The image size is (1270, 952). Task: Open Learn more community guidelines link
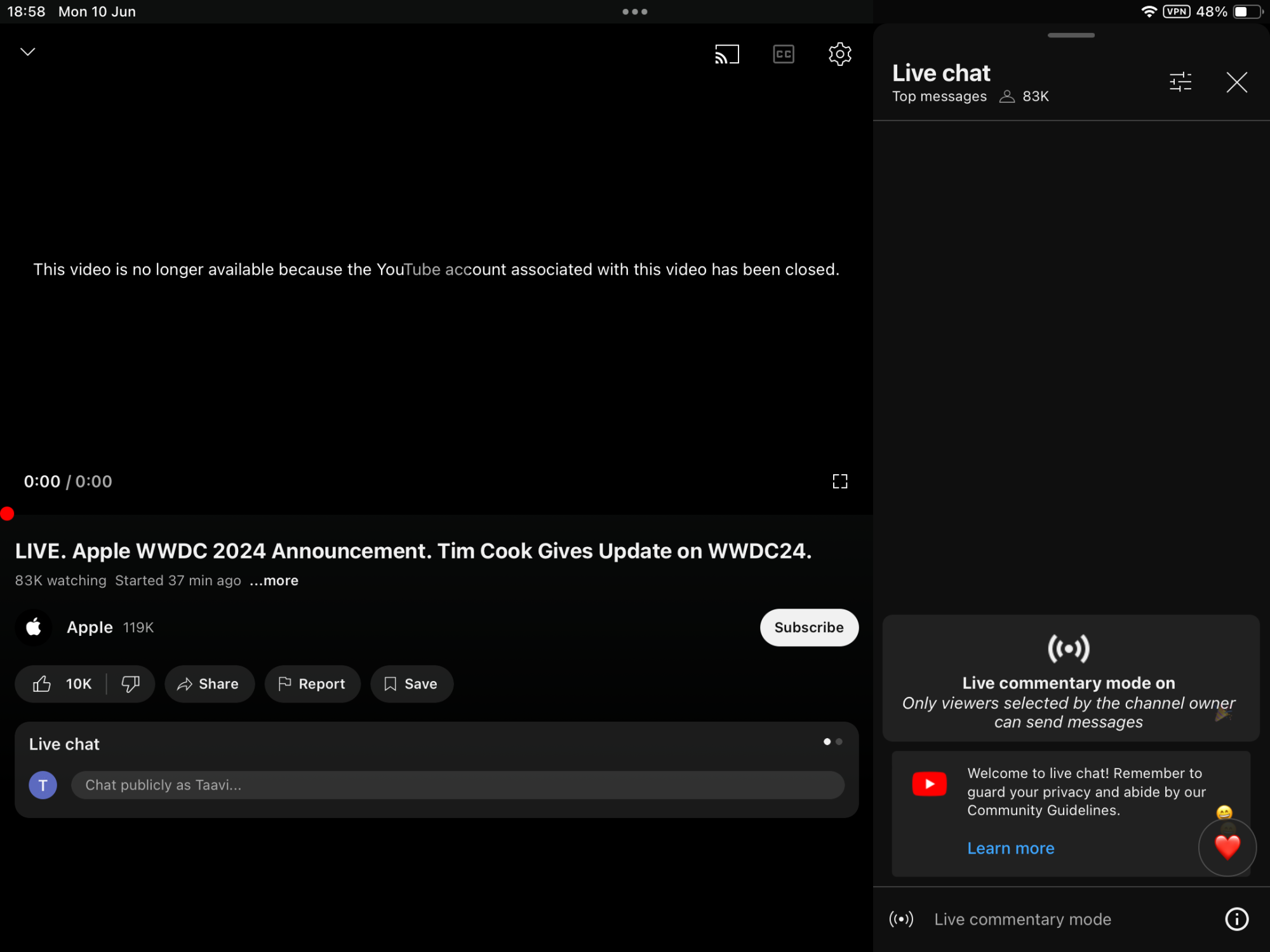(x=1010, y=848)
